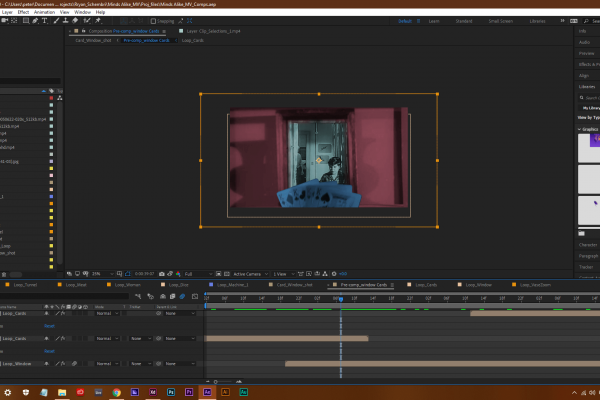Open the Animation menu

coord(44,12)
